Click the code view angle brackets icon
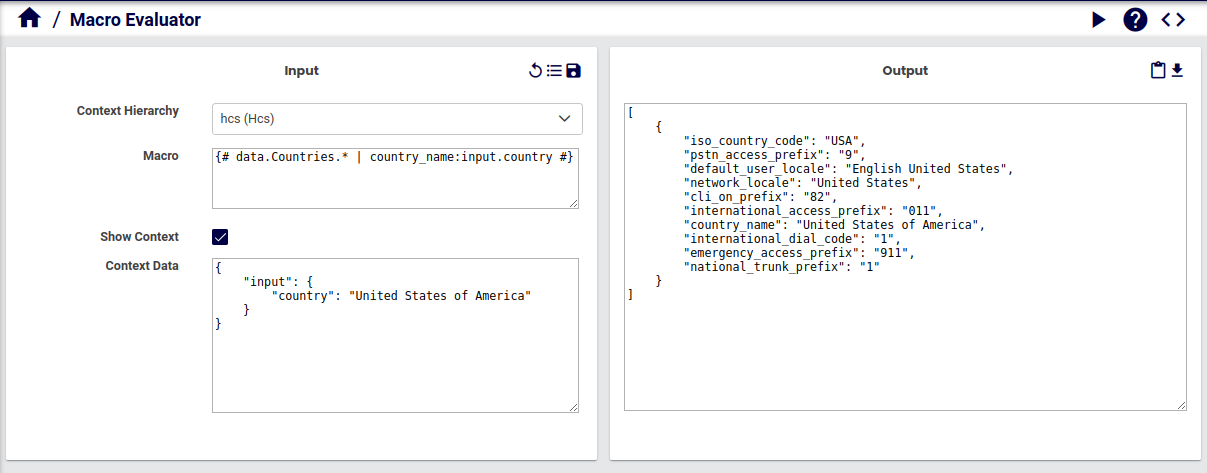This screenshot has width=1207, height=473. pyautogui.click(x=1173, y=20)
